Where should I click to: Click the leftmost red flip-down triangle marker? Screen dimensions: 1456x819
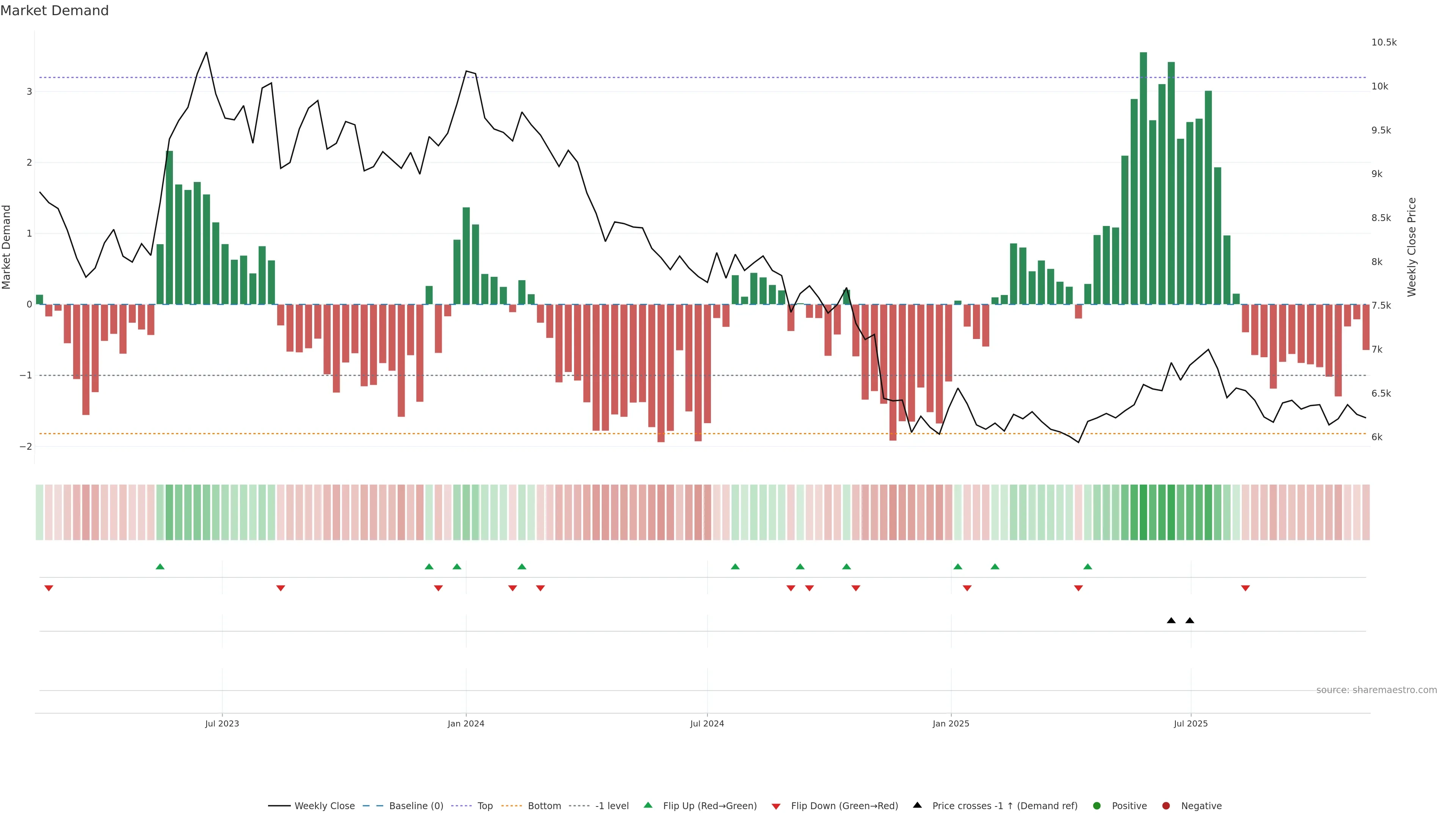coord(49,588)
